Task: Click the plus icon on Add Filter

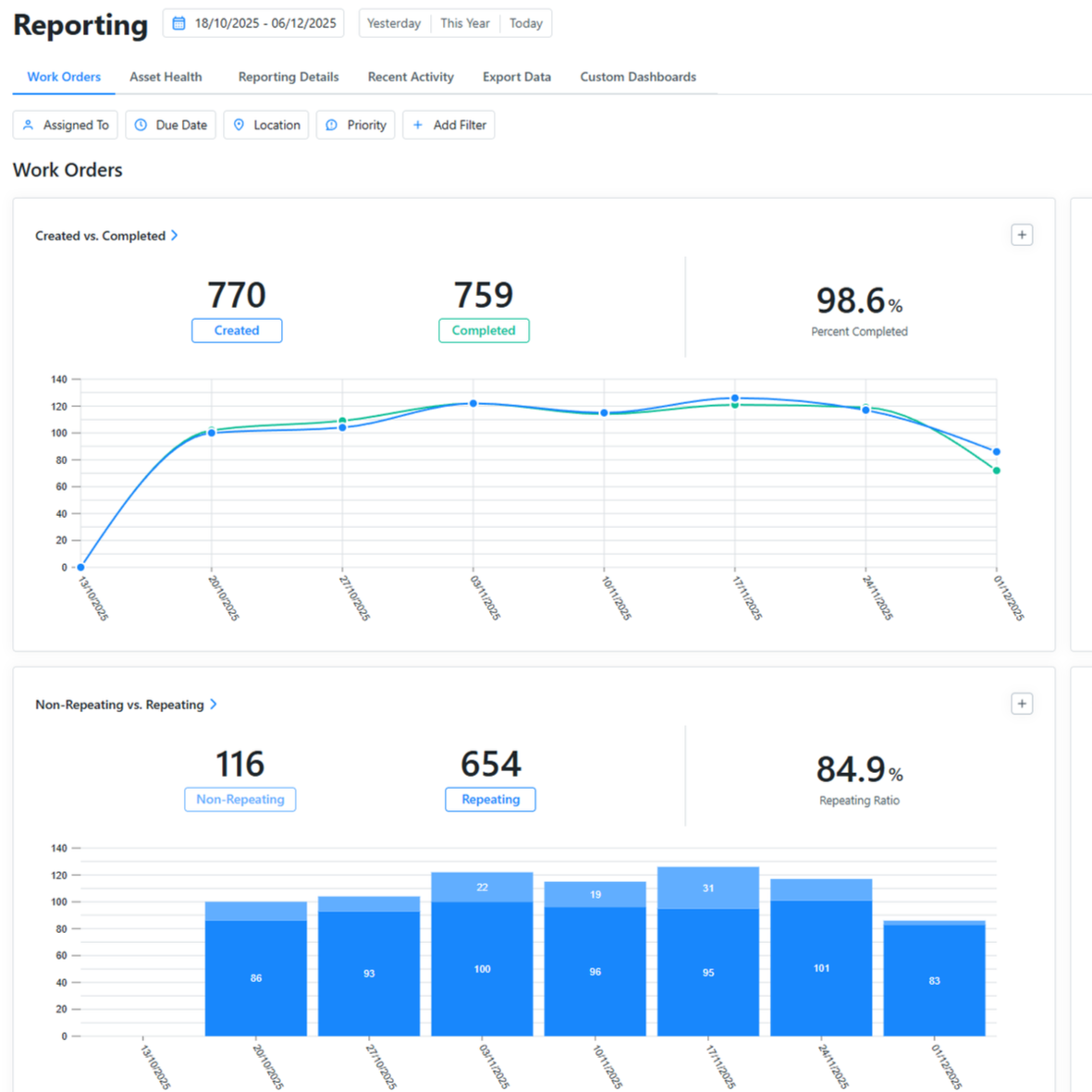Action: pyautogui.click(x=418, y=125)
